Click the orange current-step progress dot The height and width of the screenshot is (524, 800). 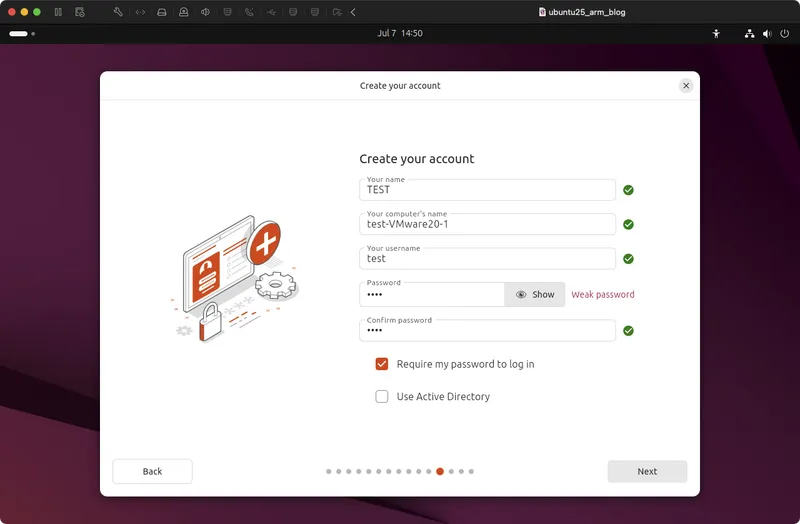coord(440,471)
